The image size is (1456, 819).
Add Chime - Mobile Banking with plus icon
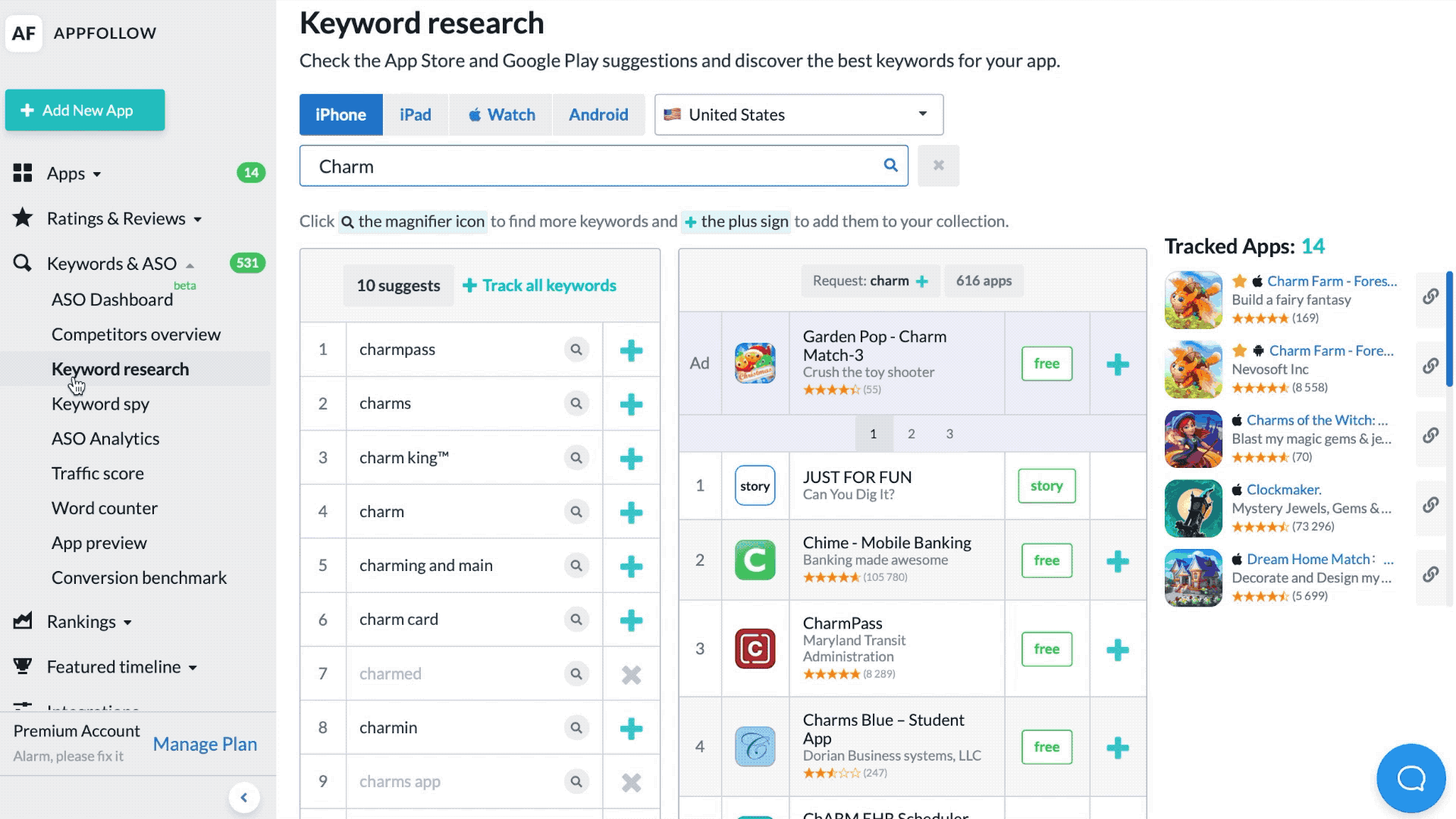click(x=1117, y=561)
